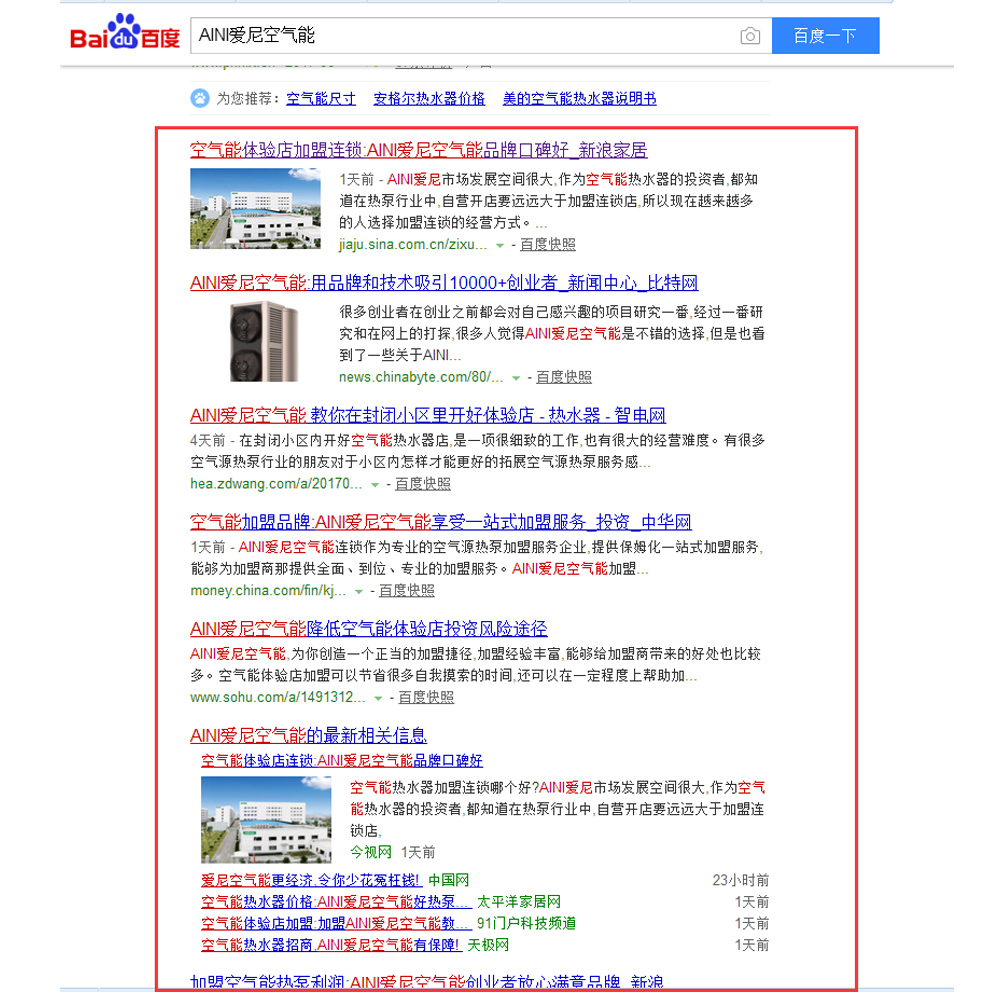Click the paw icon beside 为您推荐
This screenshot has width=1000, height=1000.
[x=200, y=99]
